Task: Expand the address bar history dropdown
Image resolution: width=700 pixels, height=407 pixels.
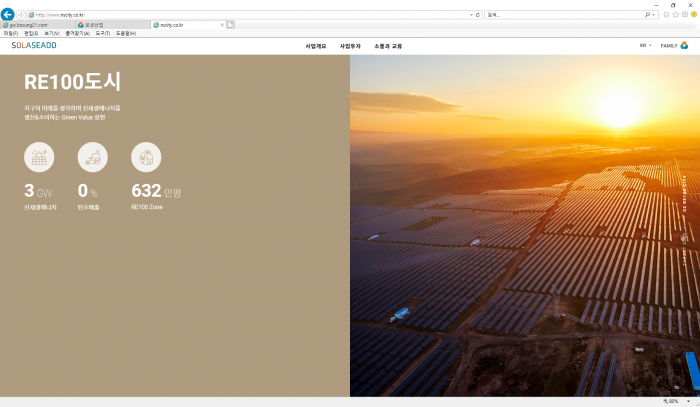Action: [x=471, y=15]
